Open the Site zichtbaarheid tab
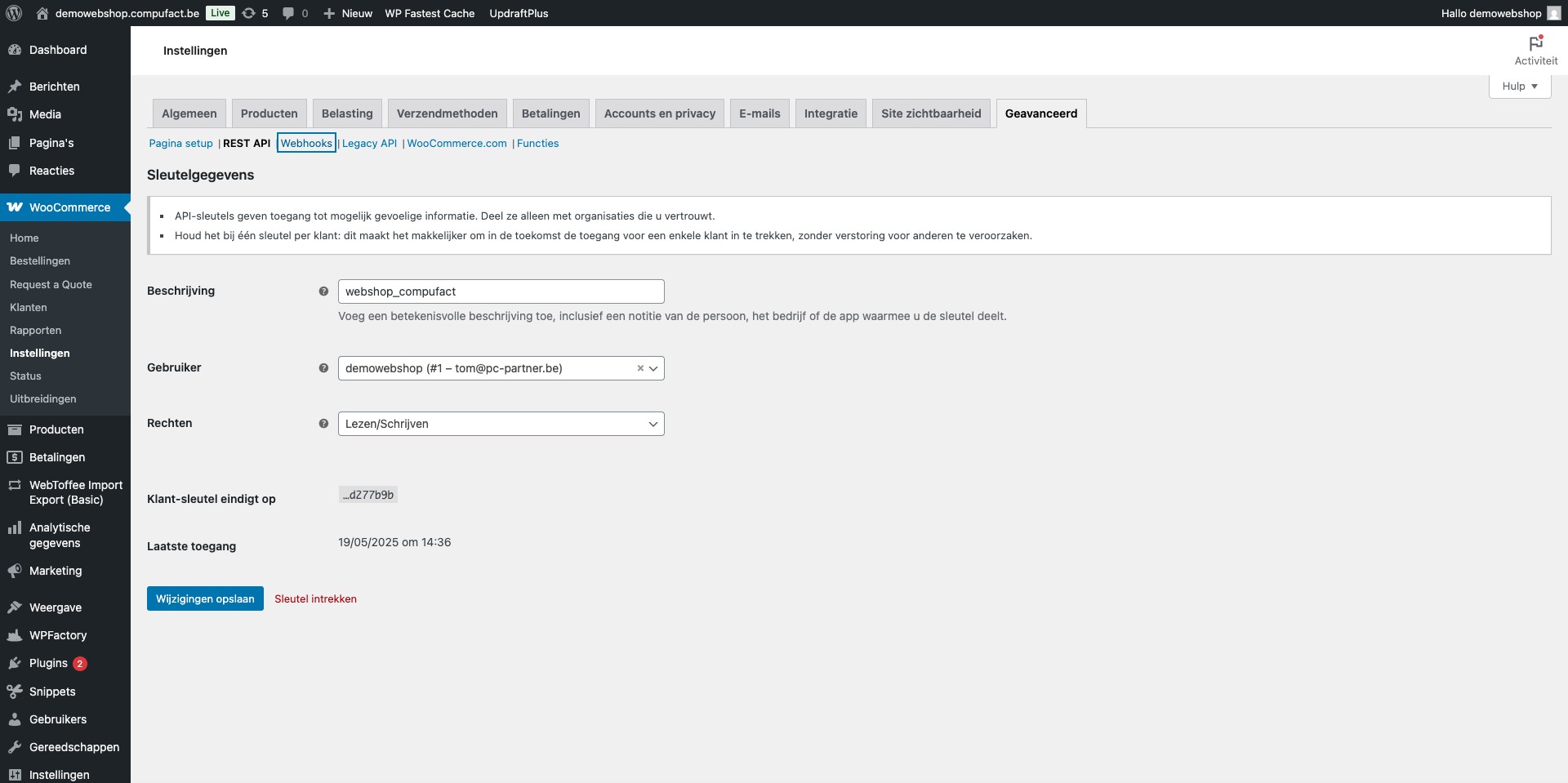The height and width of the screenshot is (783, 1568). pyautogui.click(x=931, y=113)
